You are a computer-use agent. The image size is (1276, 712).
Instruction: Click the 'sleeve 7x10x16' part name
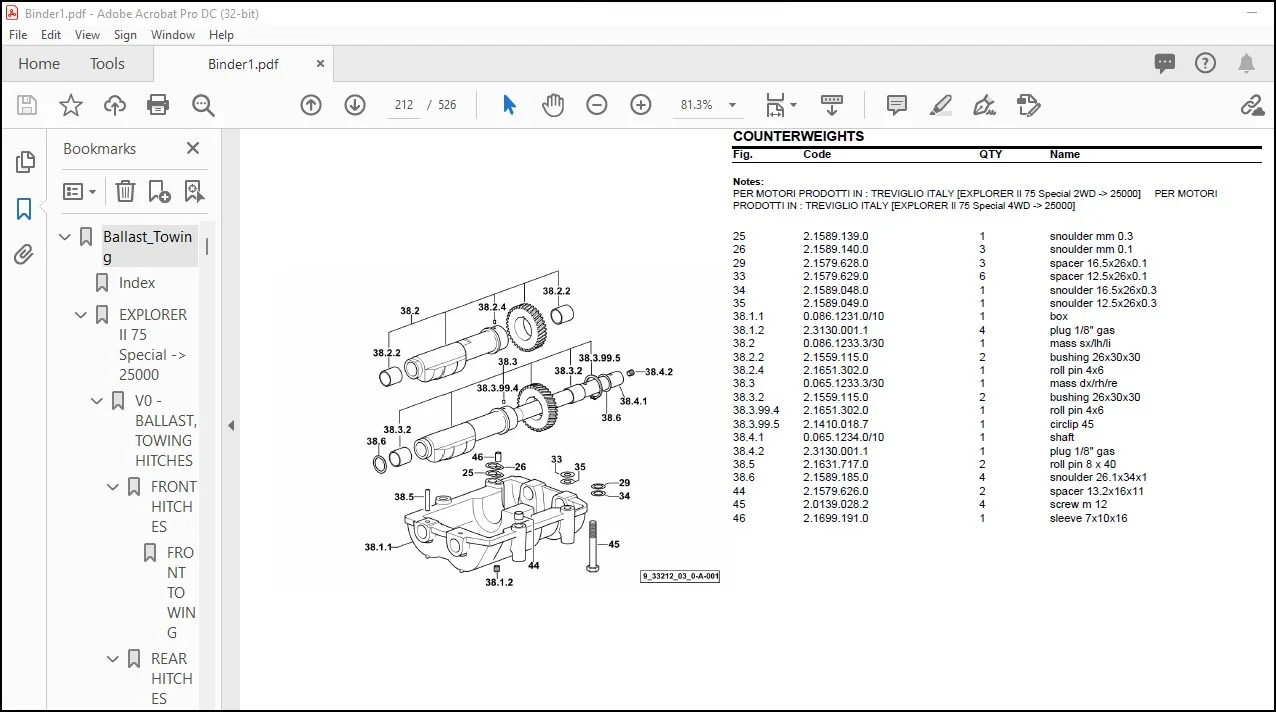coord(1088,518)
